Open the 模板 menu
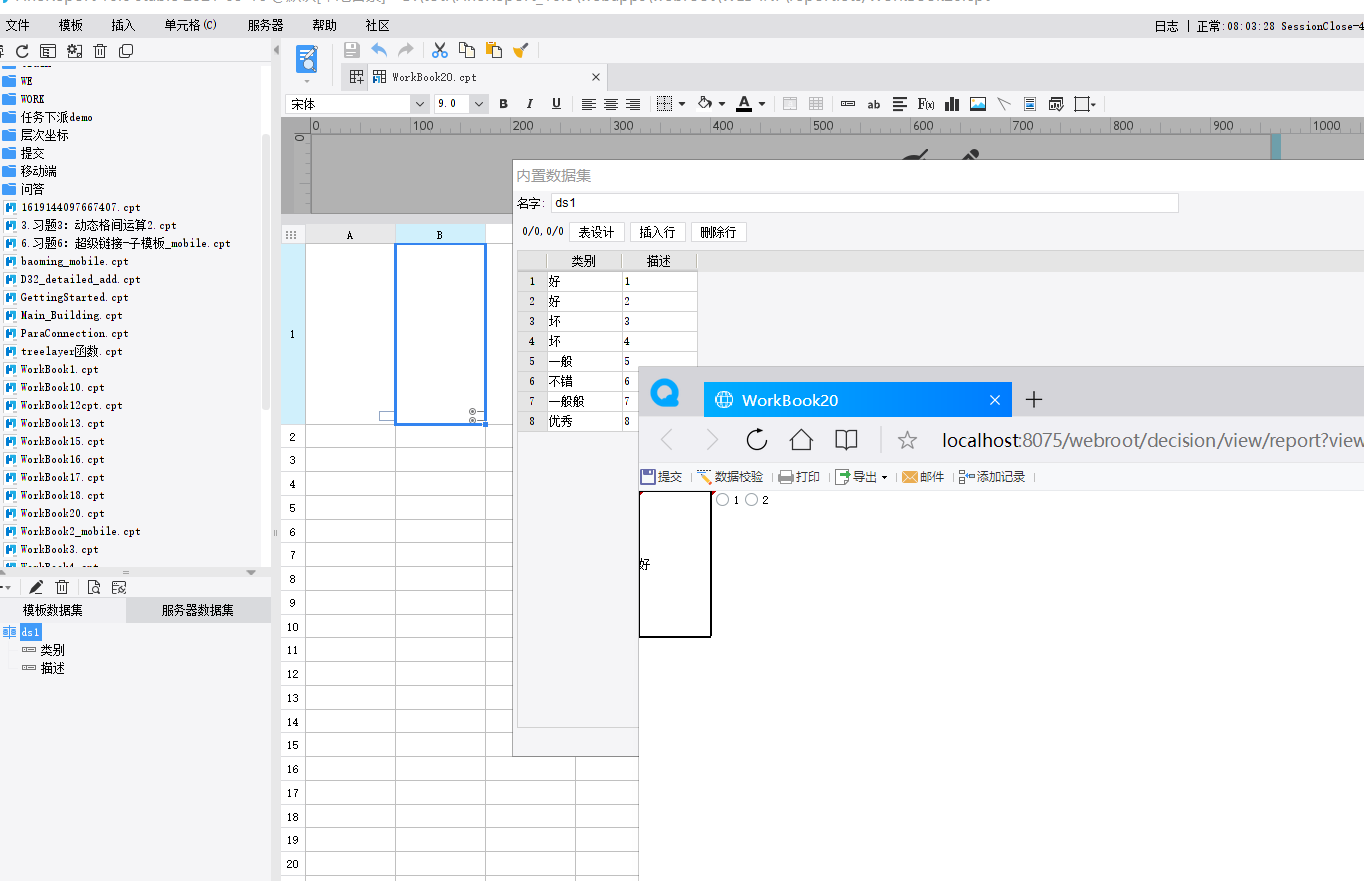The image size is (1364, 881). [71, 26]
